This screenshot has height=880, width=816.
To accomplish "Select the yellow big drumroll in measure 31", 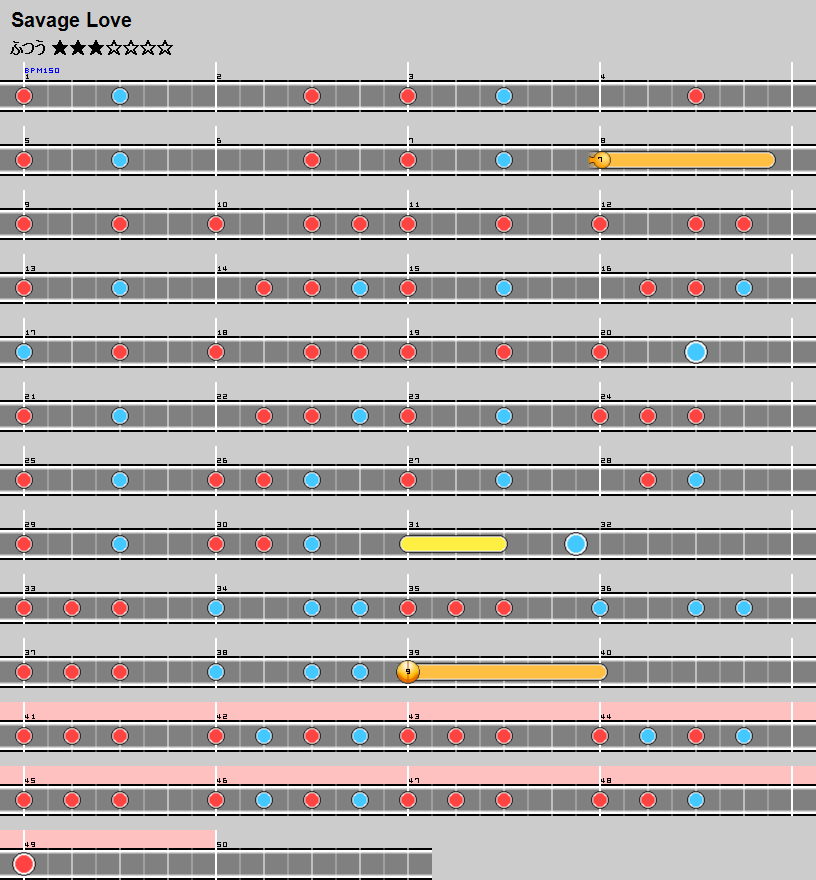I will (453, 544).
